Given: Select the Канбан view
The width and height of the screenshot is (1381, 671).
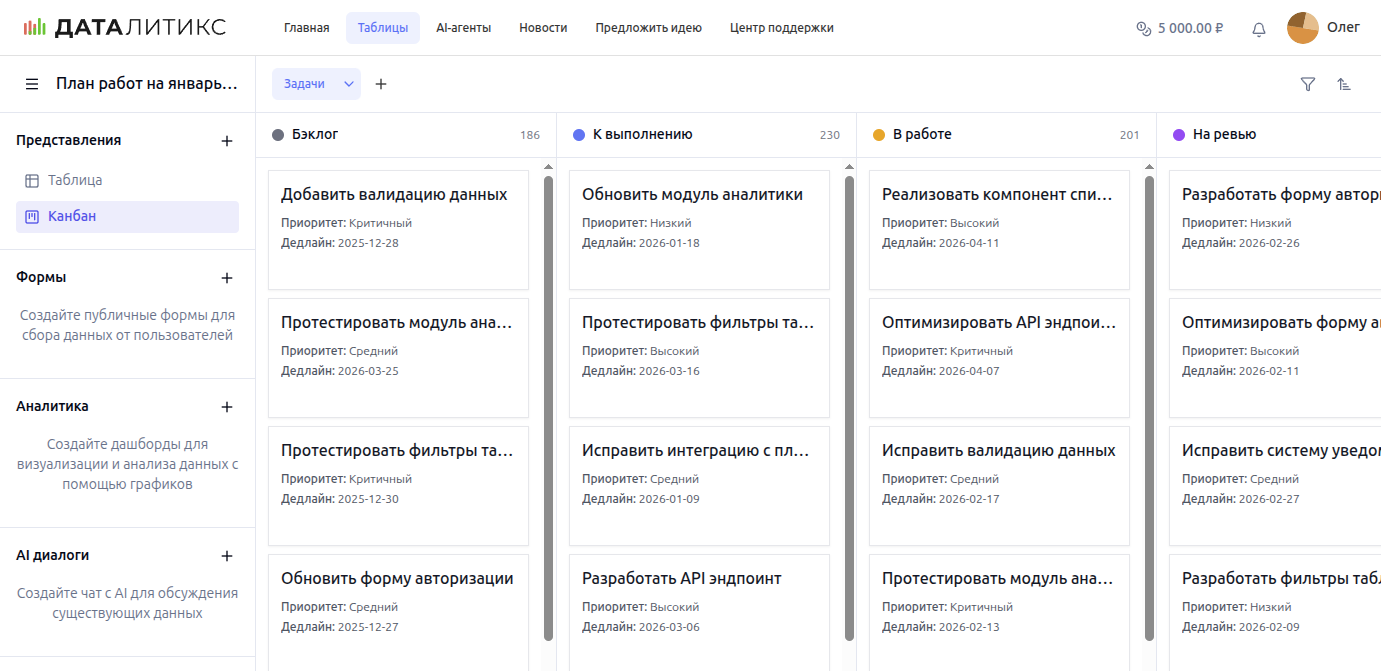Looking at the screenshot, I should [x=72, y=217].
